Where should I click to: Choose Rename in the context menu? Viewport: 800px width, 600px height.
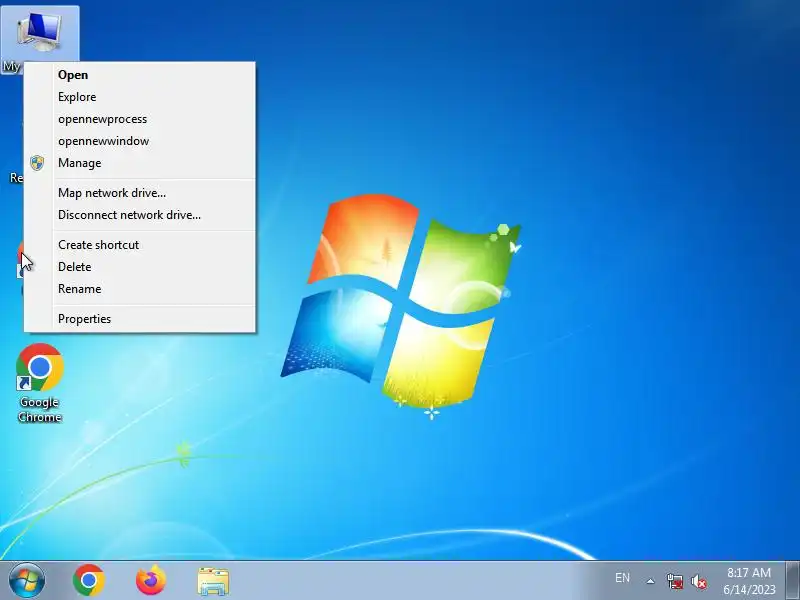point(140,289)
